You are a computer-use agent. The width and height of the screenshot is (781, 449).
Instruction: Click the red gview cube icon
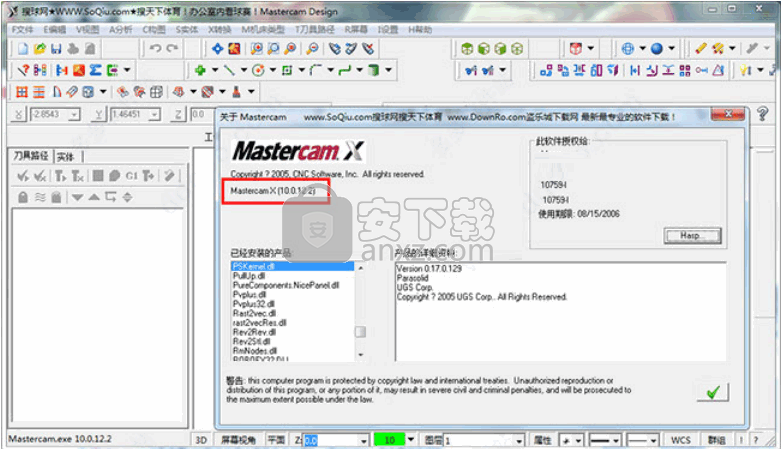[576, 48]
